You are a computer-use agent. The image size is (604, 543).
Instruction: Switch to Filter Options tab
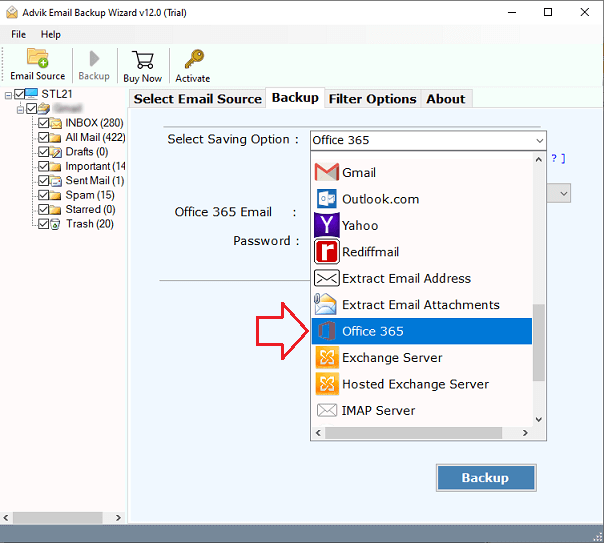[372, 99]
